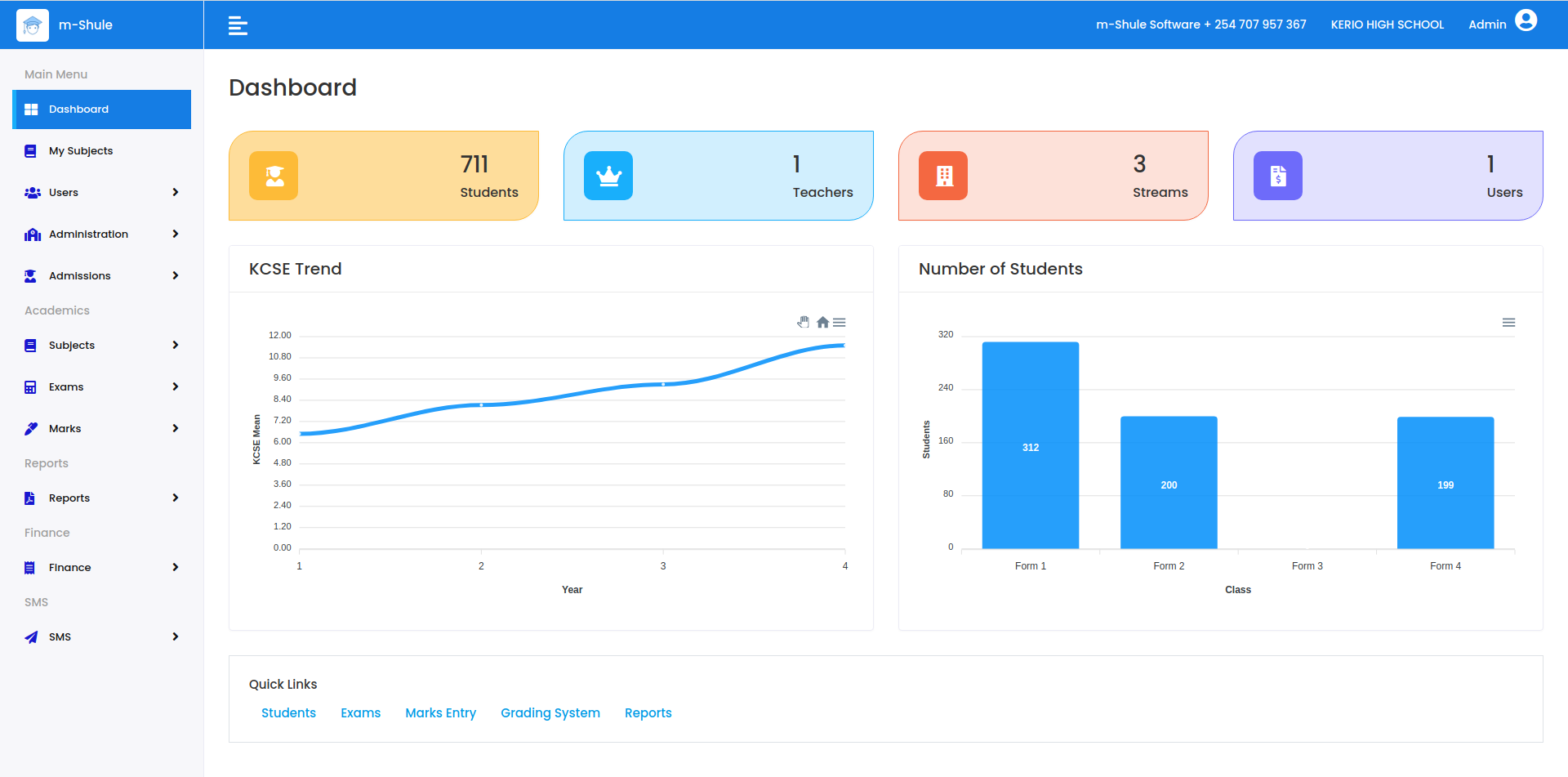1568x777 pixels.
Task: Open the KCSE Trend chart menu icon
Action: [840, 323]
